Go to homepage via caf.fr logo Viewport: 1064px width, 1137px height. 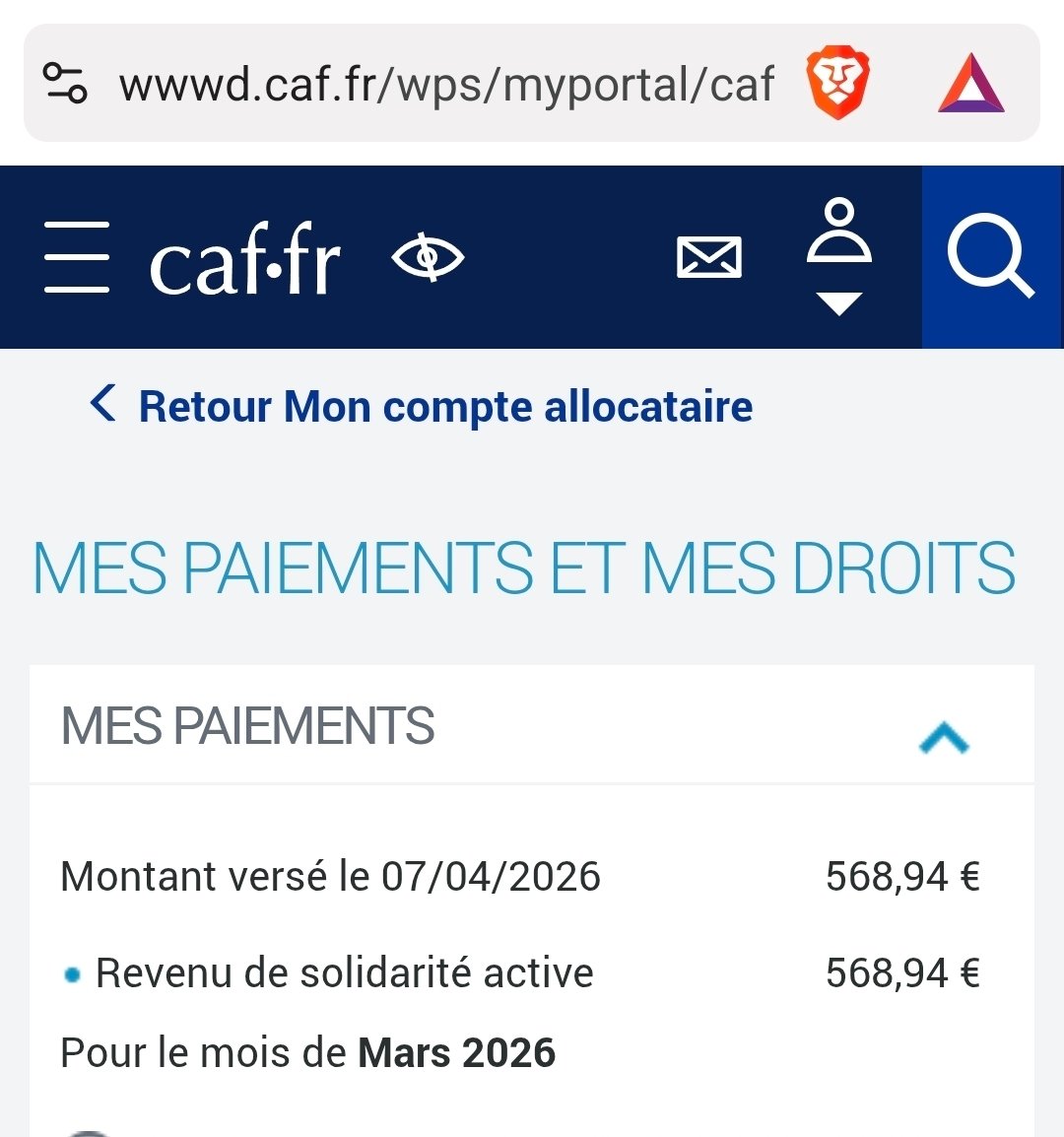(x=245, y=260)
